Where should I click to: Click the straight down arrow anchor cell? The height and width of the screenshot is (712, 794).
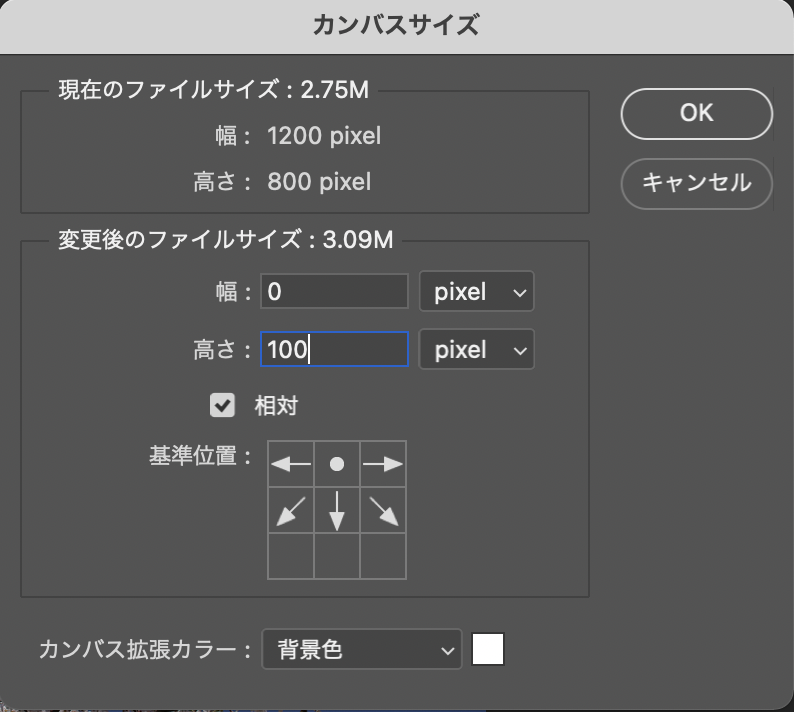(337, 510)
